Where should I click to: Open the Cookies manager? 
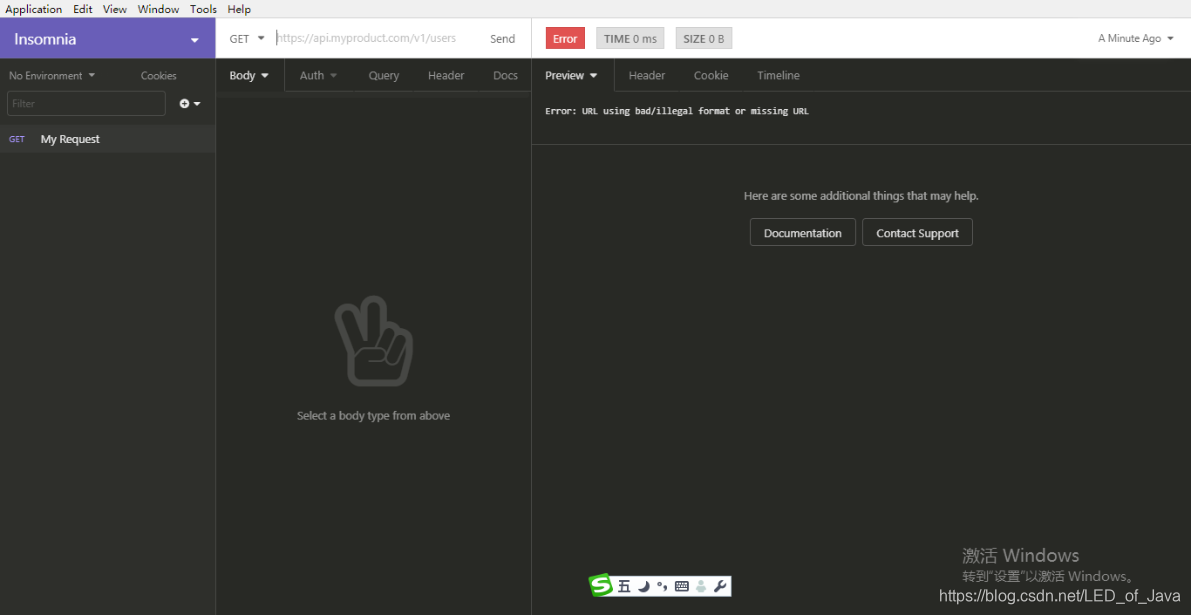[159, 76]
